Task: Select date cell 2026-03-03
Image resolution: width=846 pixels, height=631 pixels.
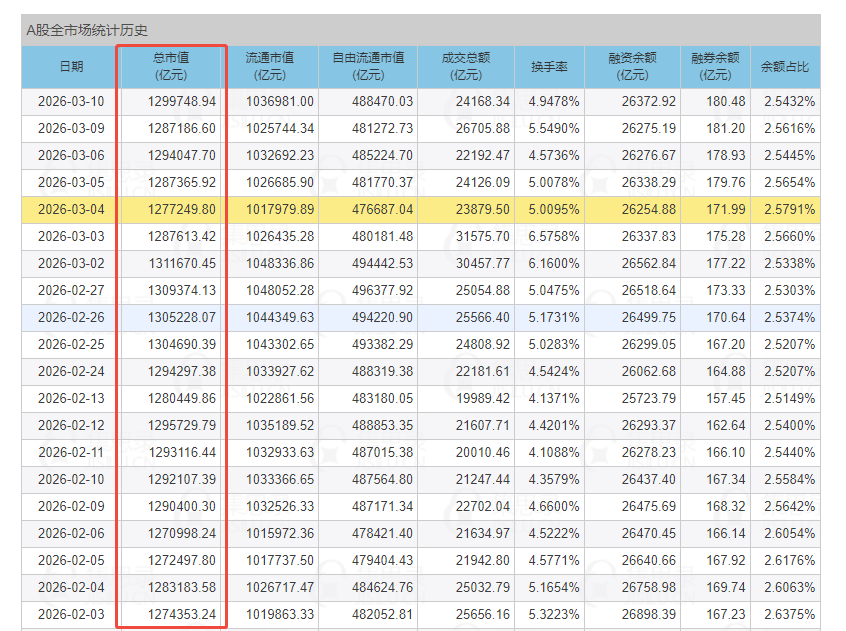Action: (71, 236)
